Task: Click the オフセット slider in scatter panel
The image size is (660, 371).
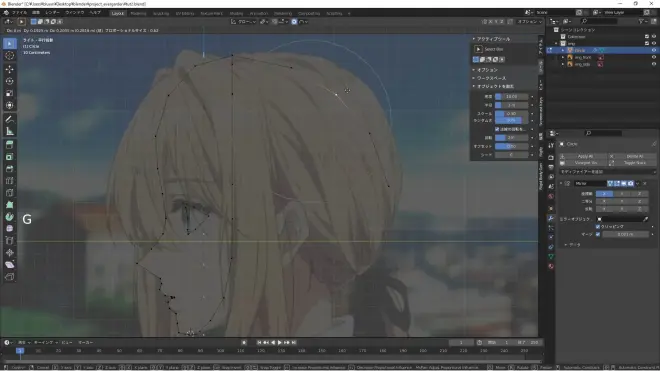Action: click(511, 147)
